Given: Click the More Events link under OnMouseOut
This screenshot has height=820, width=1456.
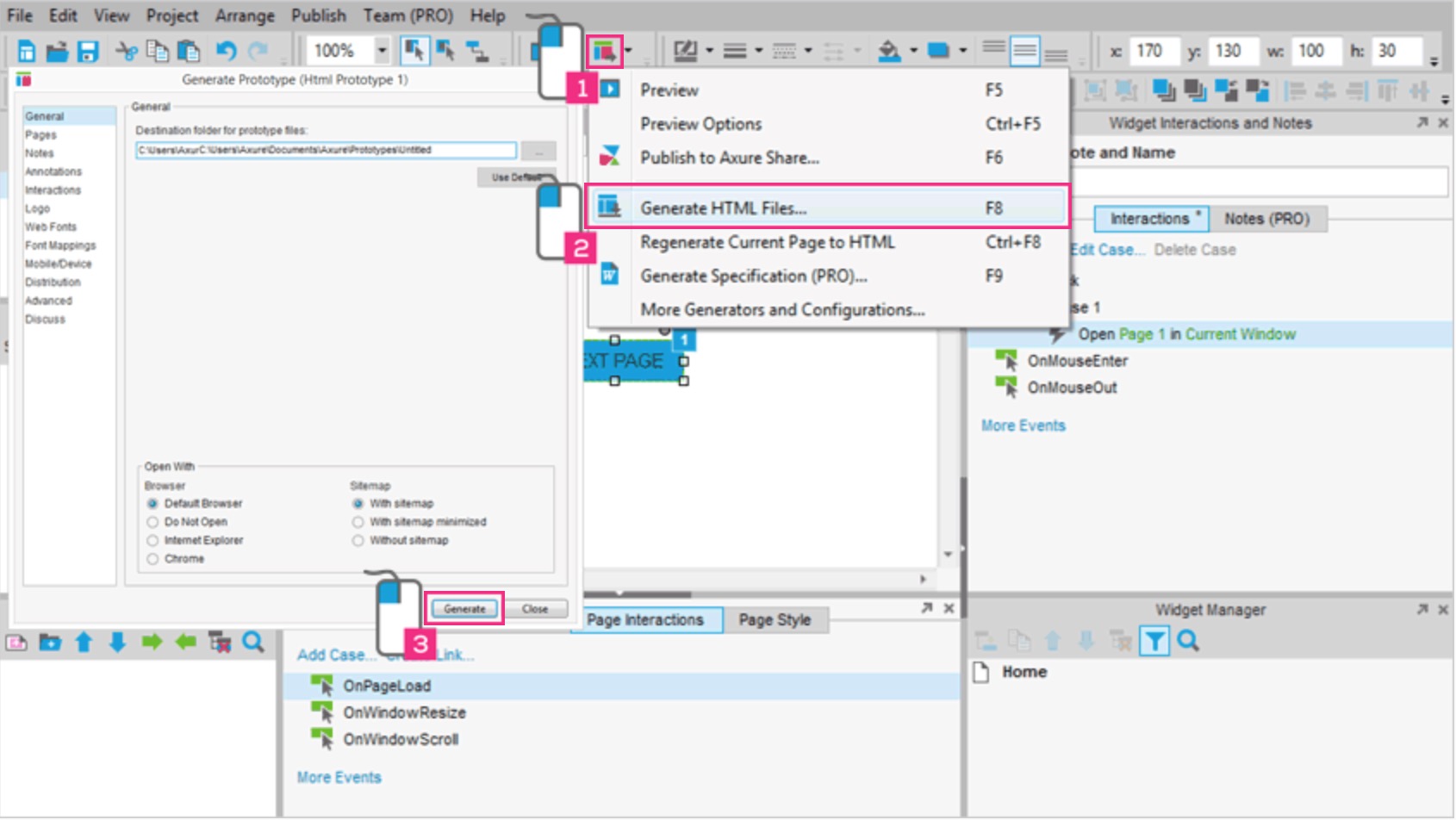Looking at the screenshot, I should (1023, 426).
